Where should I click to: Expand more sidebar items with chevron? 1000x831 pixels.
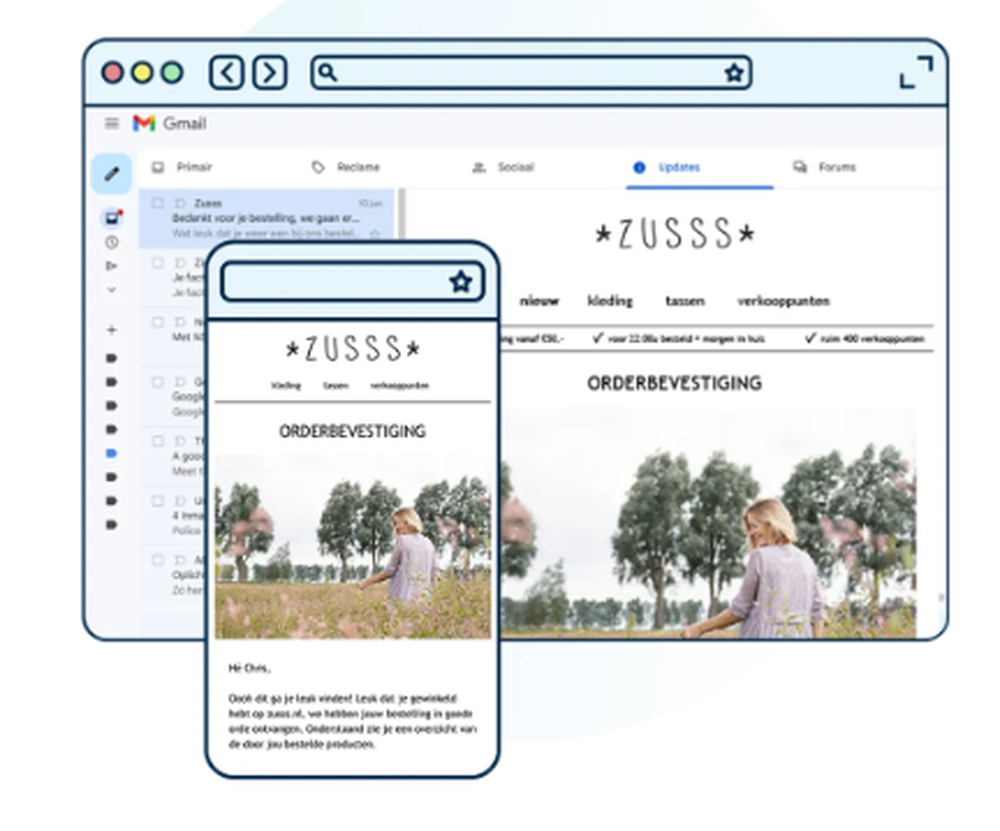pyautogui.click(x=112, y=290)
